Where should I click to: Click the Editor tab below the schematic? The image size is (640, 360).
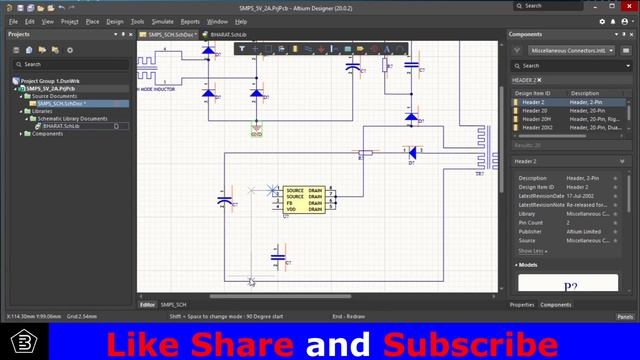click(147, 305)
